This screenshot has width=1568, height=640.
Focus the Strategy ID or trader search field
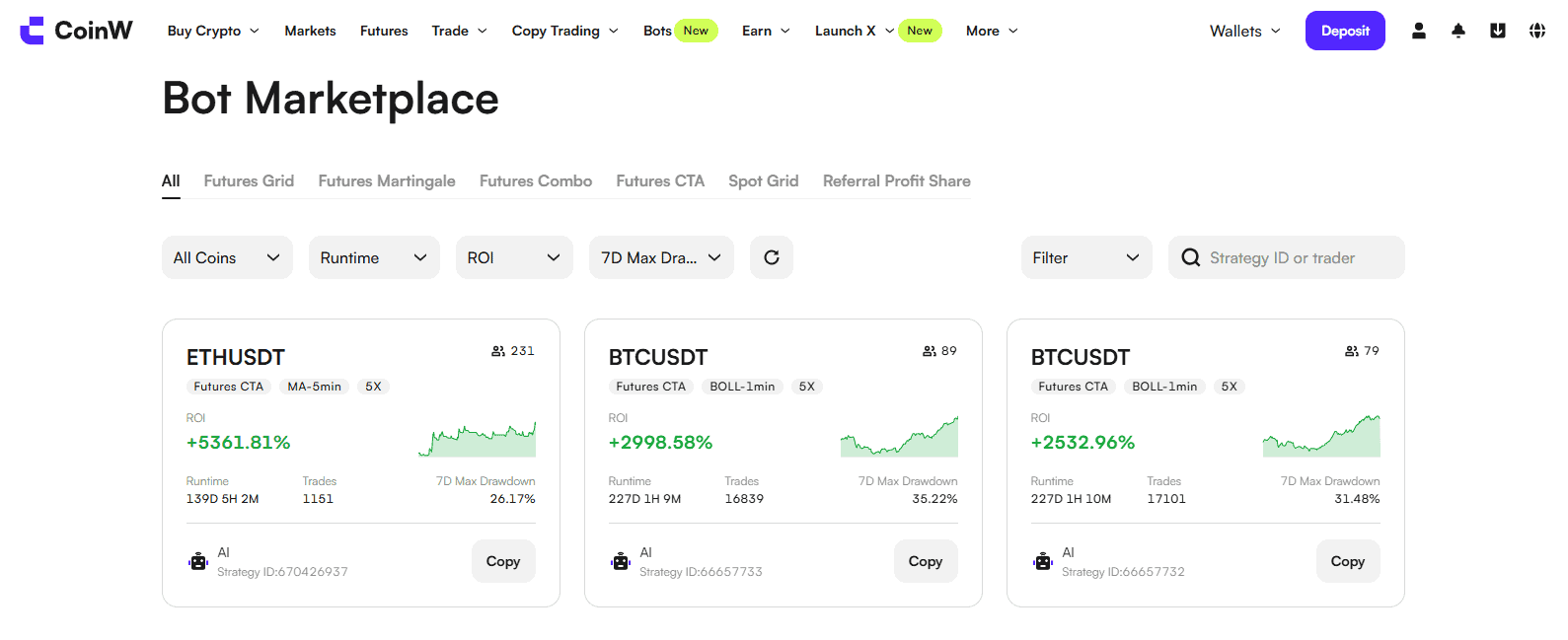coord(1287,257)
